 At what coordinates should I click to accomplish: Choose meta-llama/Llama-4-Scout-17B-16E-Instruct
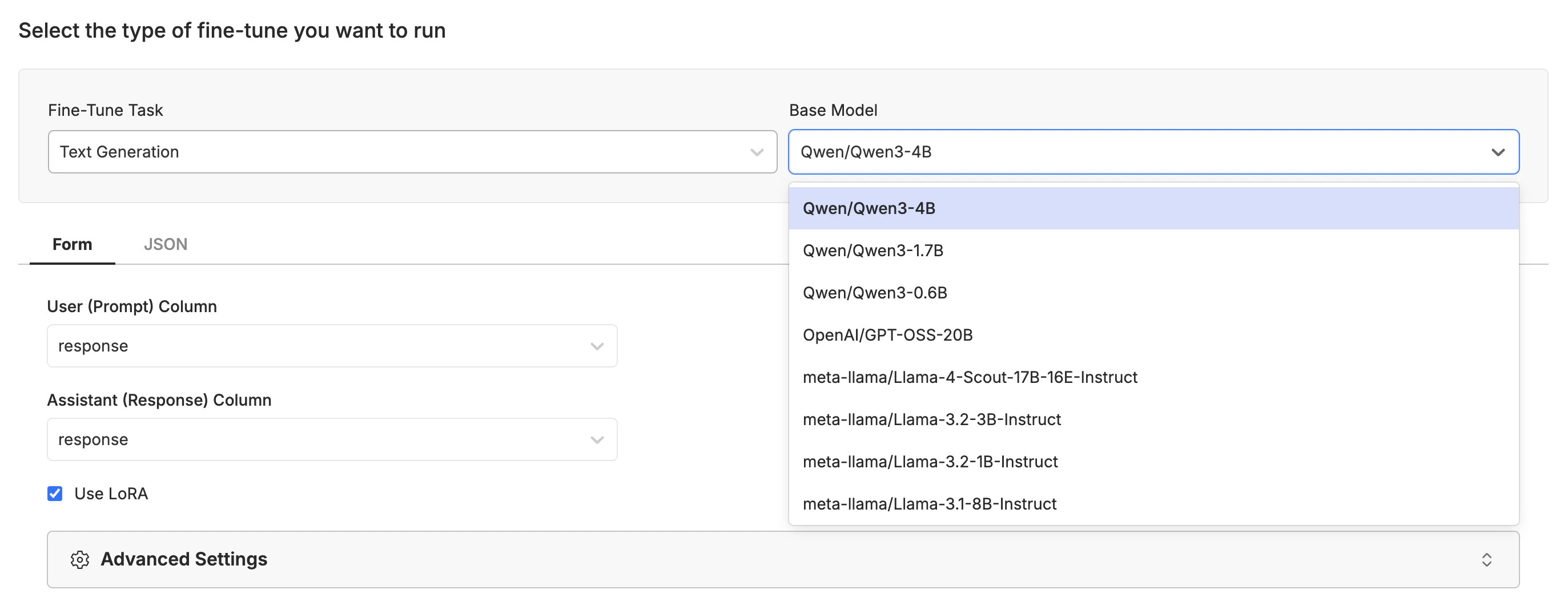pos(970,377)
